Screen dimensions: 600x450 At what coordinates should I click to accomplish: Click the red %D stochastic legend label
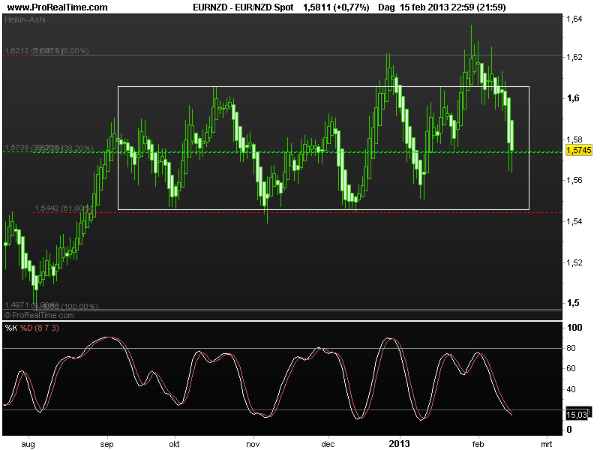click(26, 328)
